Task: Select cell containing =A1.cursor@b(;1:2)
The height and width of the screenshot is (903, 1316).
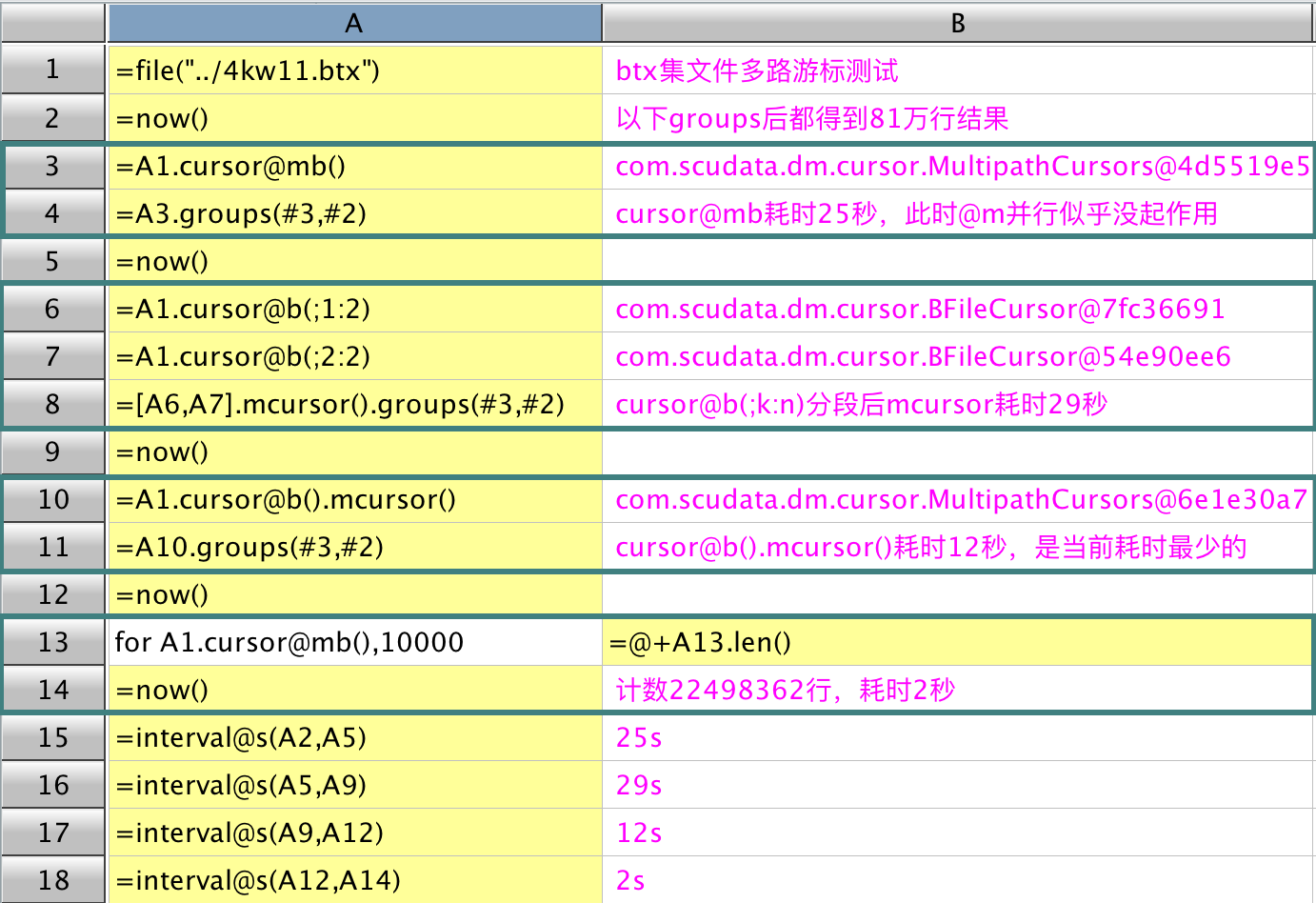Action: tap(355, 308)
